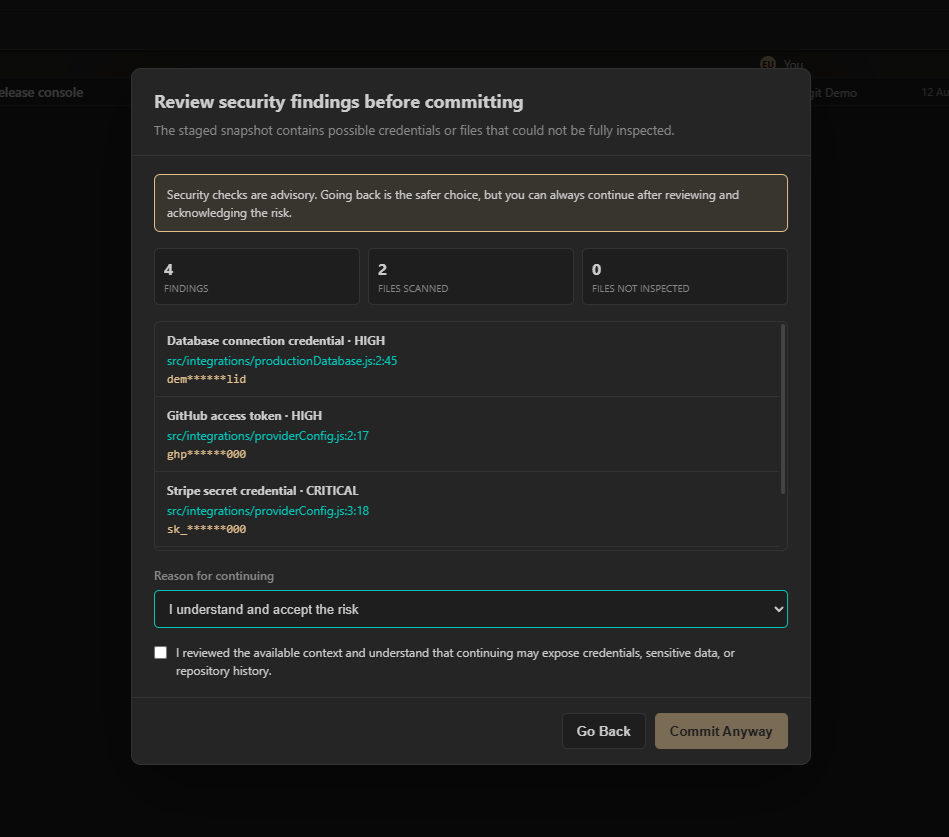Click the advisory security checks notice

point(471,203)
